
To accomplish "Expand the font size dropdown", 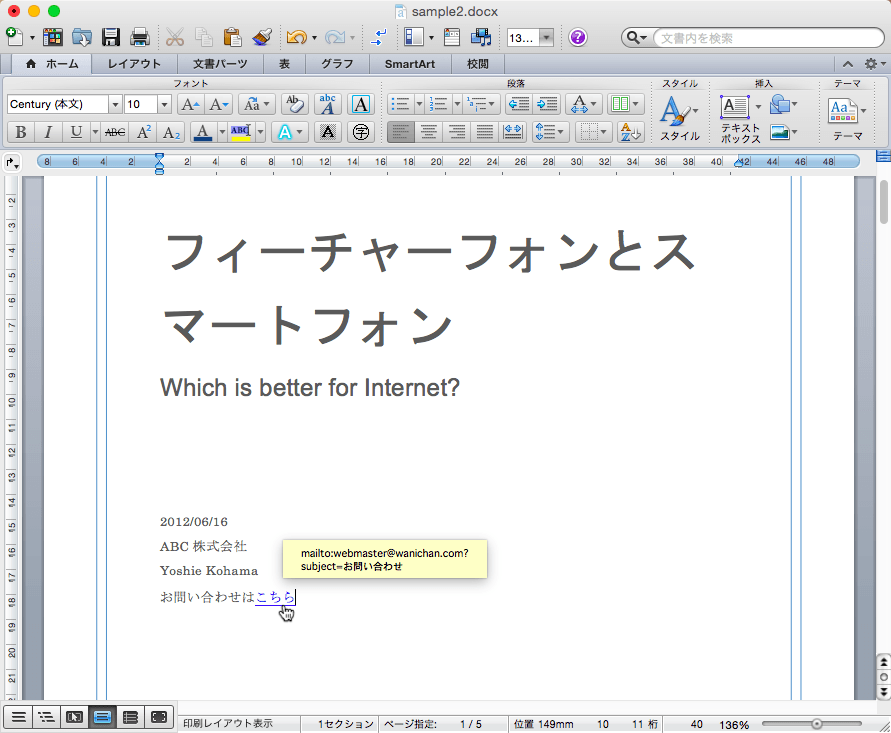I will tap(163, 104).
